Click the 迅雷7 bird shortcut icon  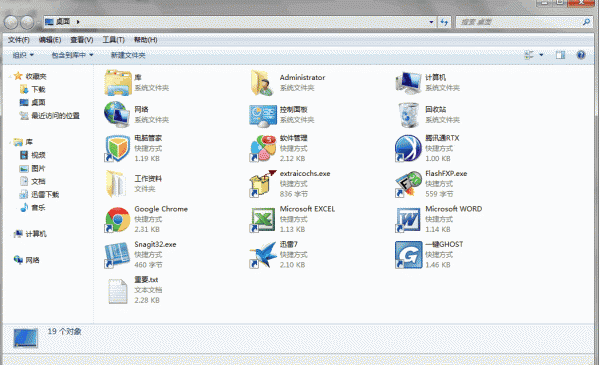point(263,255)
